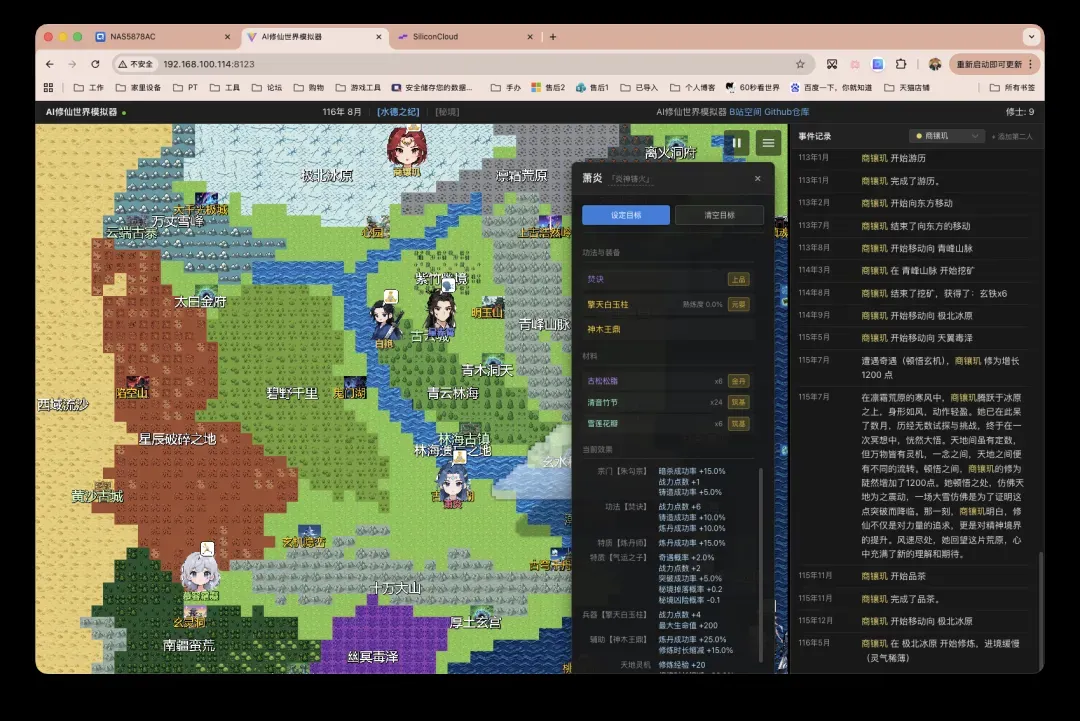
Task: Open the browser extensions puzzle icon
Action: pos(901,64)
